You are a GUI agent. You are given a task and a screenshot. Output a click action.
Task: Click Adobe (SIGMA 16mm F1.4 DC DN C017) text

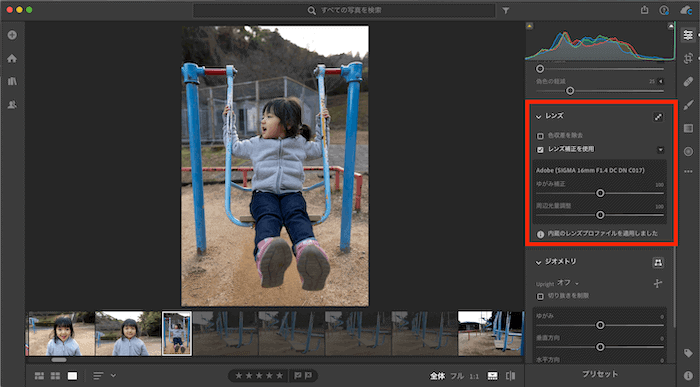[590, 171]
